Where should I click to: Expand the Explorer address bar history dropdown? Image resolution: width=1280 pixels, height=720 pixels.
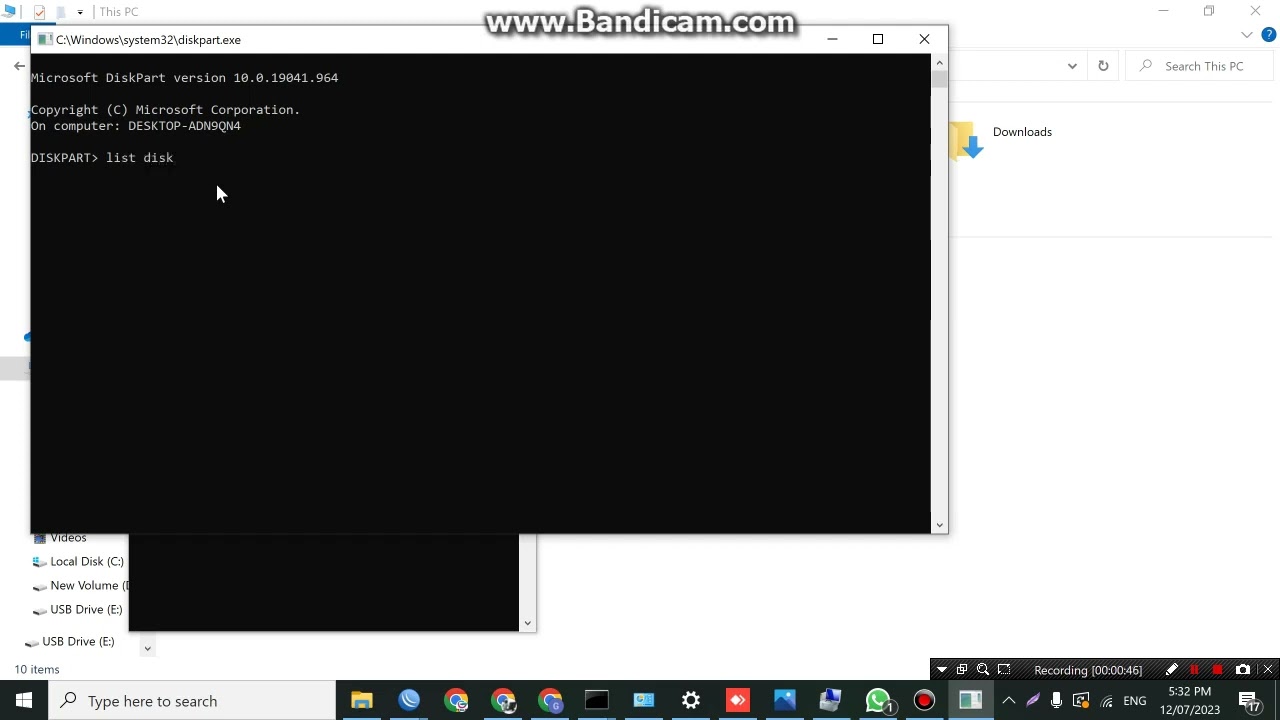click(x=1072, y=66)
